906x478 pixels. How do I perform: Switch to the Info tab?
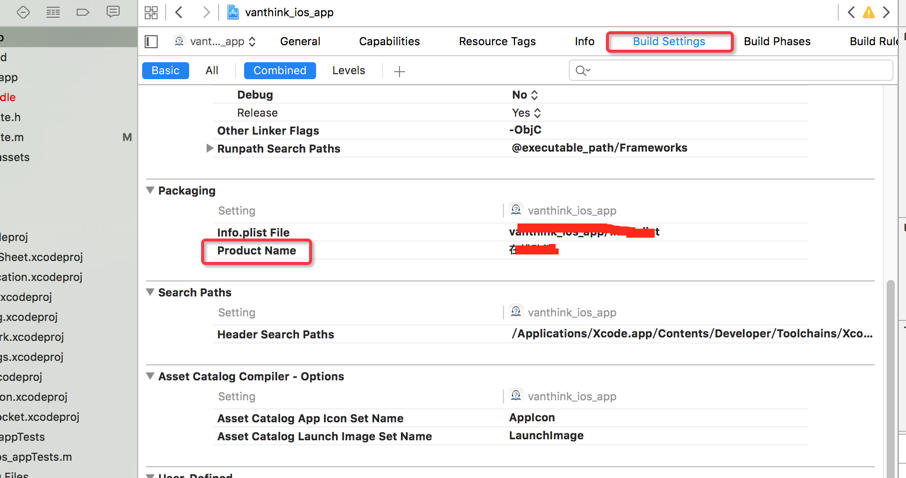coord(585,41)
